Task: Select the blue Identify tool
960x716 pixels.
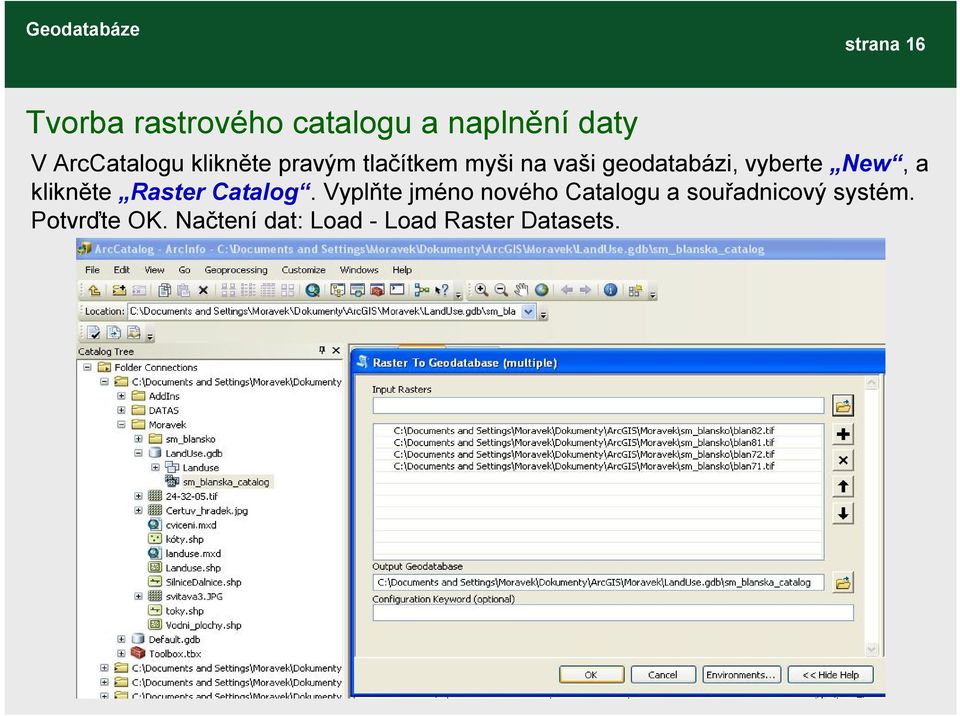Action: click(610, 290)
